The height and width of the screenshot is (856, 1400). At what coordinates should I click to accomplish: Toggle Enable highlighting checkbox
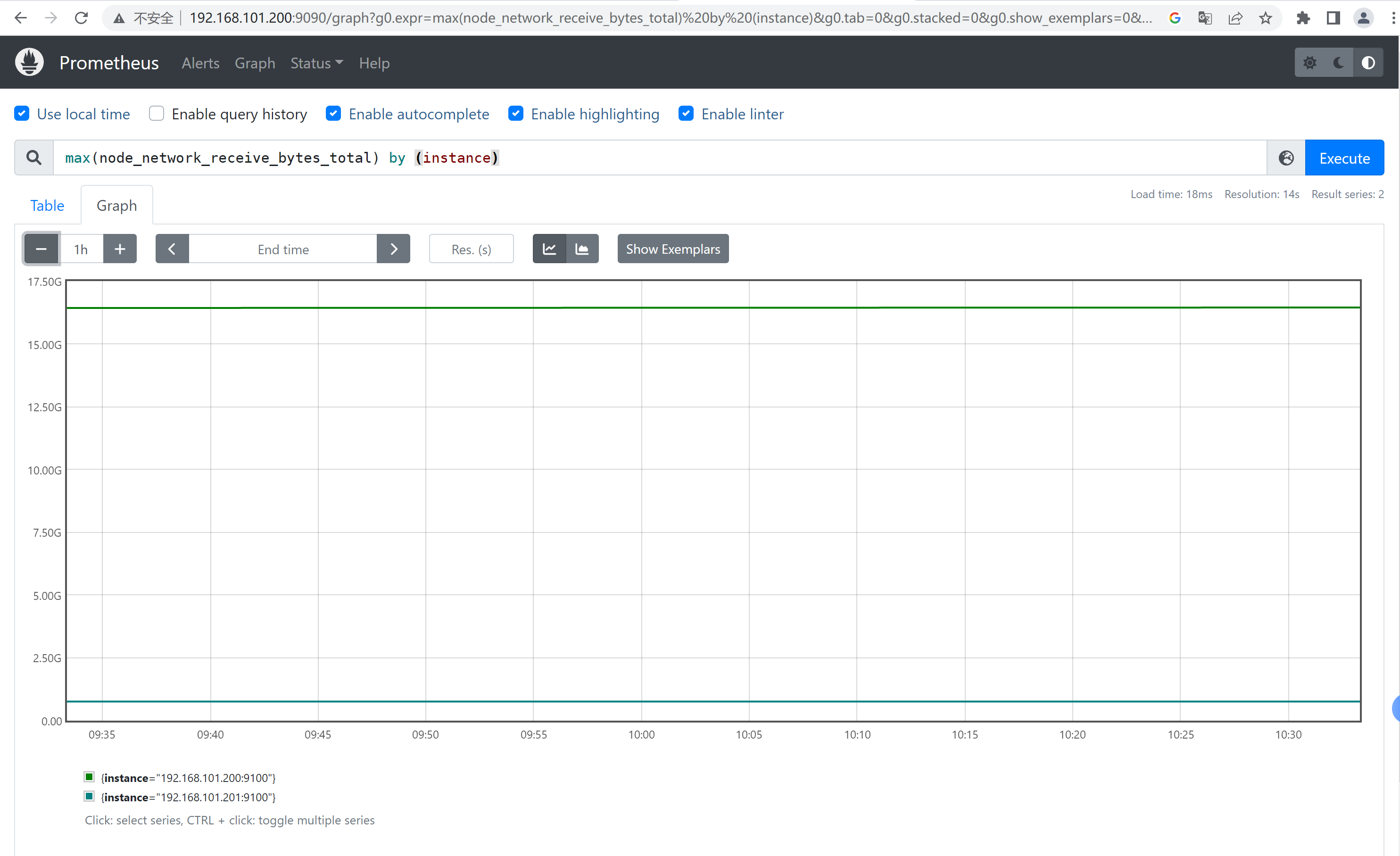coord(516,114)
